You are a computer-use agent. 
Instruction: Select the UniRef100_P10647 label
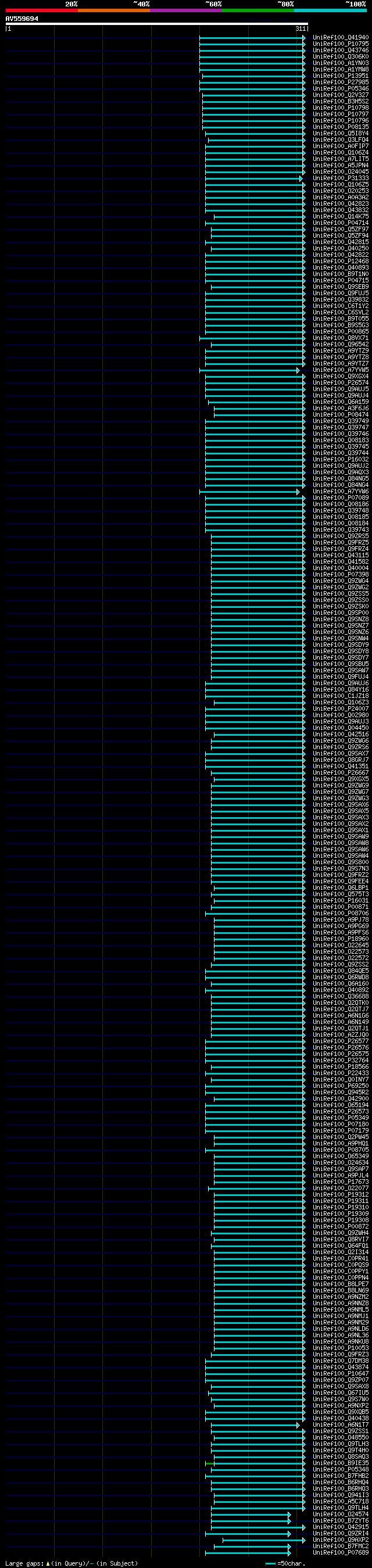341,1373
